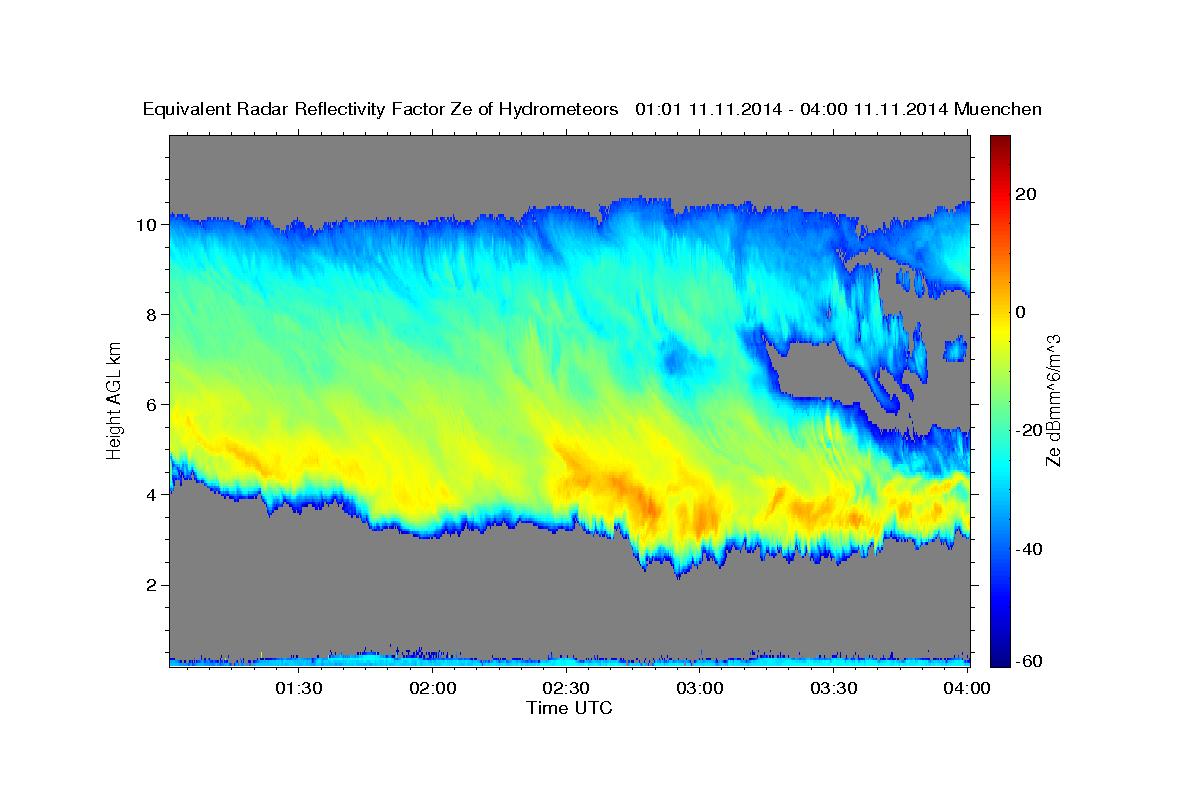
Task: Click the height tick label '4'
Action: 154,495
